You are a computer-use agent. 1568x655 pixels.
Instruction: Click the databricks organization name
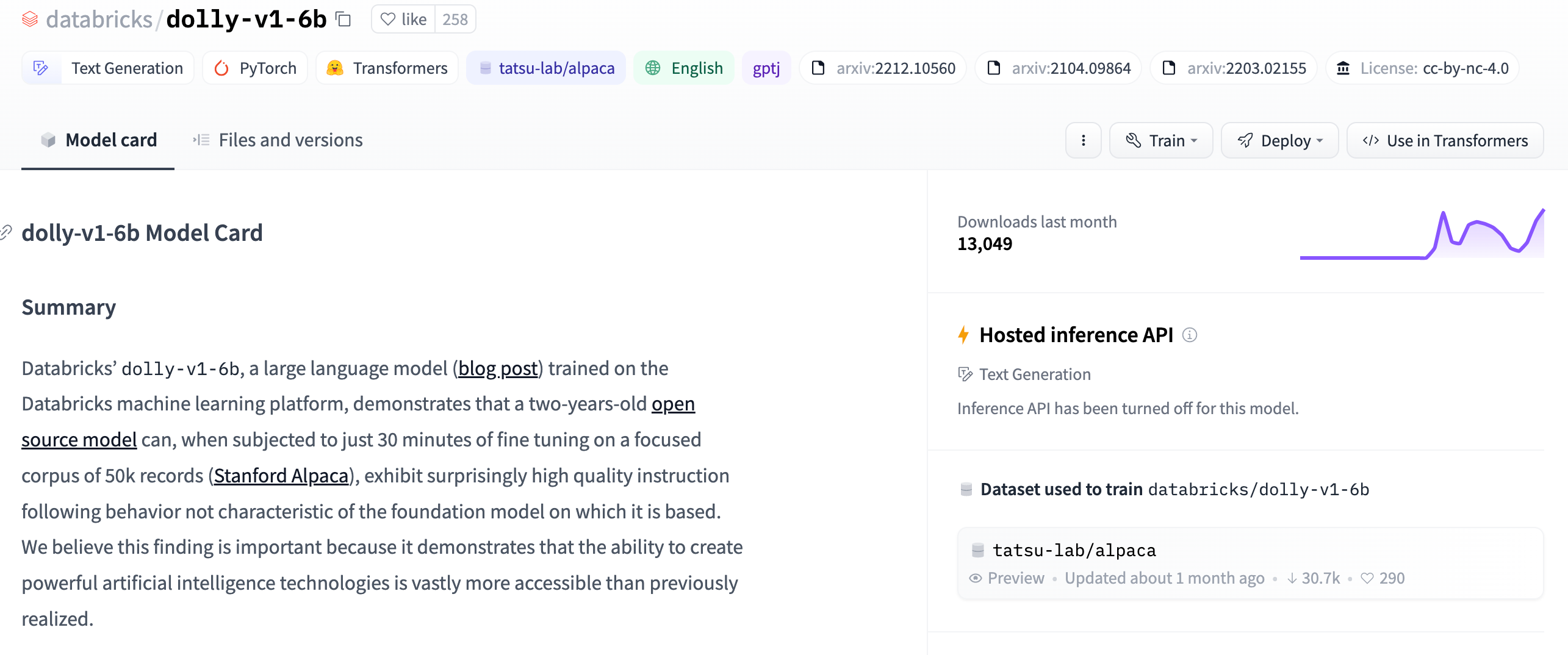point(99,20)
